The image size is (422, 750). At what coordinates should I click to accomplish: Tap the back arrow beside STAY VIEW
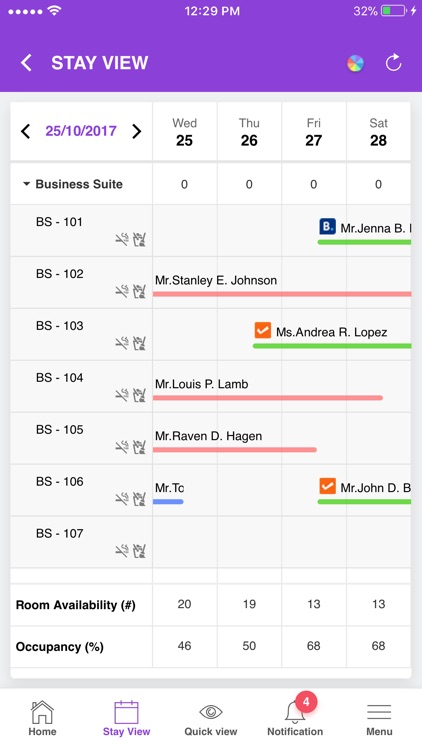point(26,63)
